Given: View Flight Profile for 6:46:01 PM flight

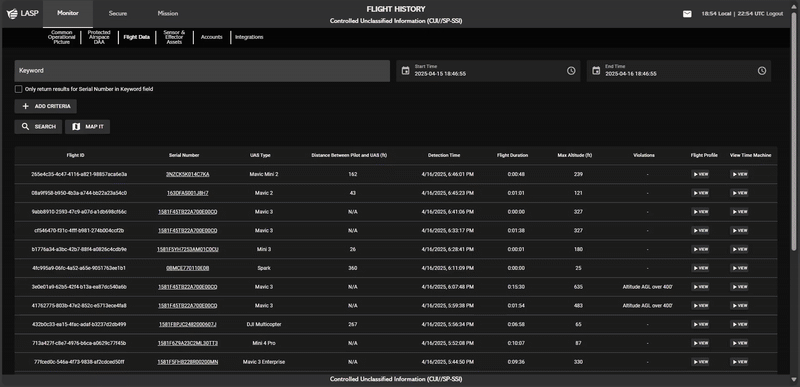Looking at the screenshot, I should (x=700, y=174).
